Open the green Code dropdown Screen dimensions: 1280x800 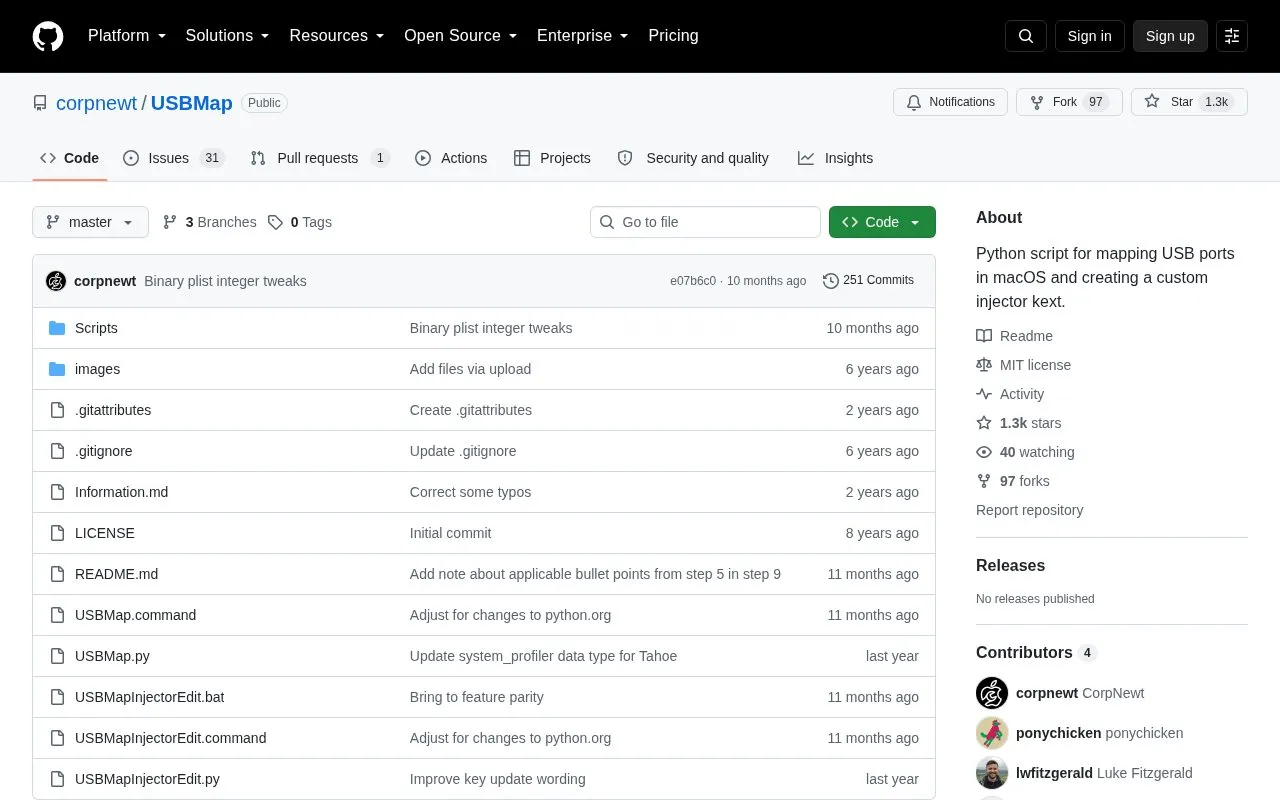click(882, 222)
